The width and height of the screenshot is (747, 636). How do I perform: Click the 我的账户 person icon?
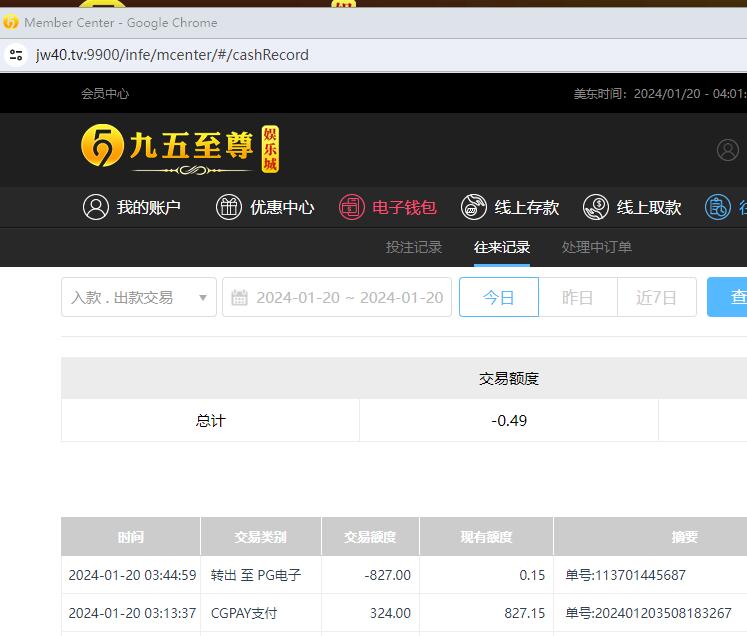pos(96,207)
